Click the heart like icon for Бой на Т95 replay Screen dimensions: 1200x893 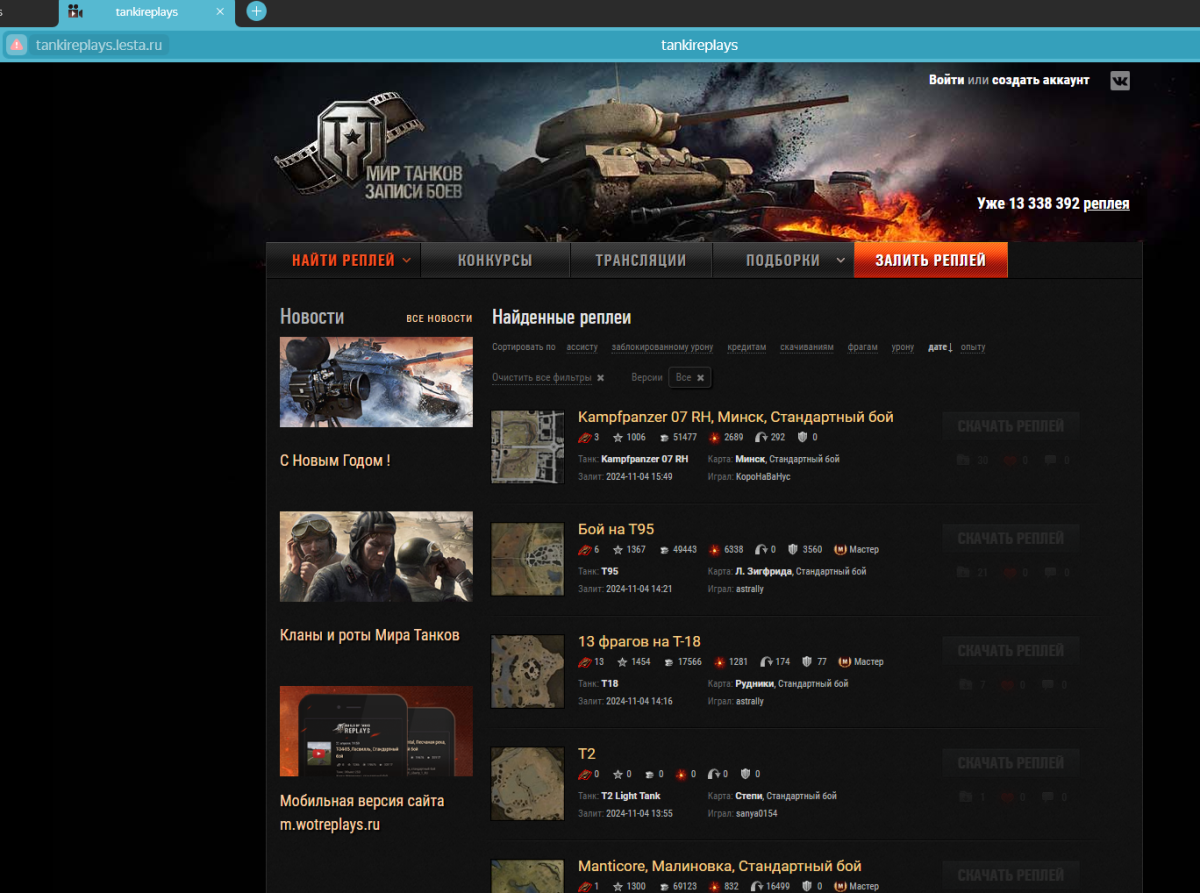point(1010,572)
